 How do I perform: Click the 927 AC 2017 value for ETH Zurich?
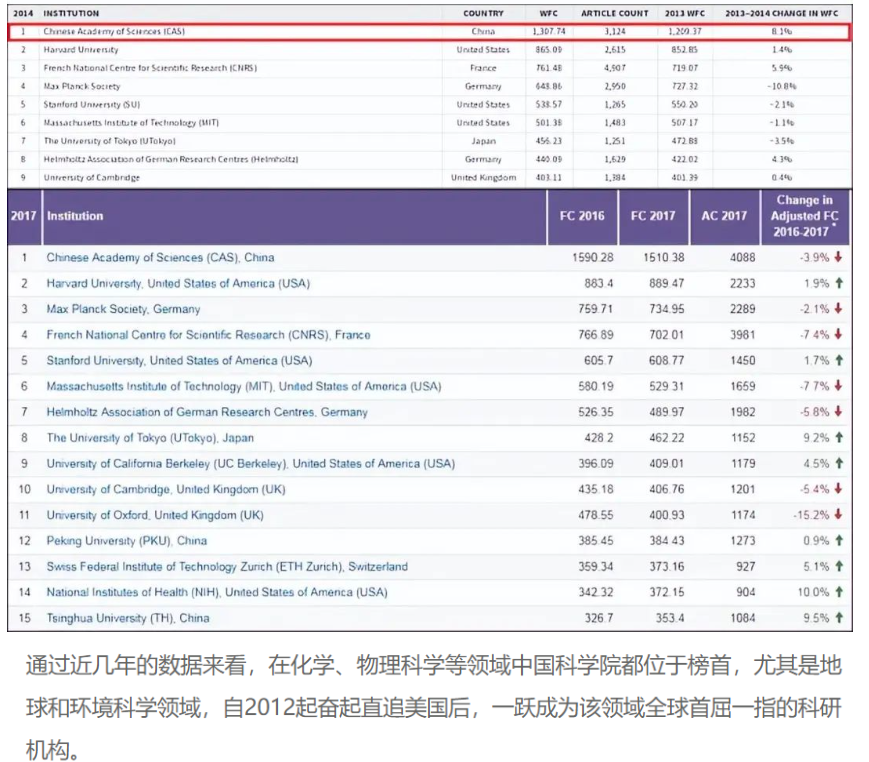point(745,567)
